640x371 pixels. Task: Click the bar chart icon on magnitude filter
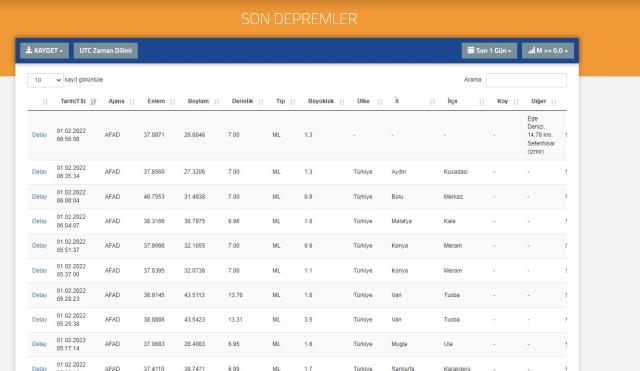pos(531,50)
